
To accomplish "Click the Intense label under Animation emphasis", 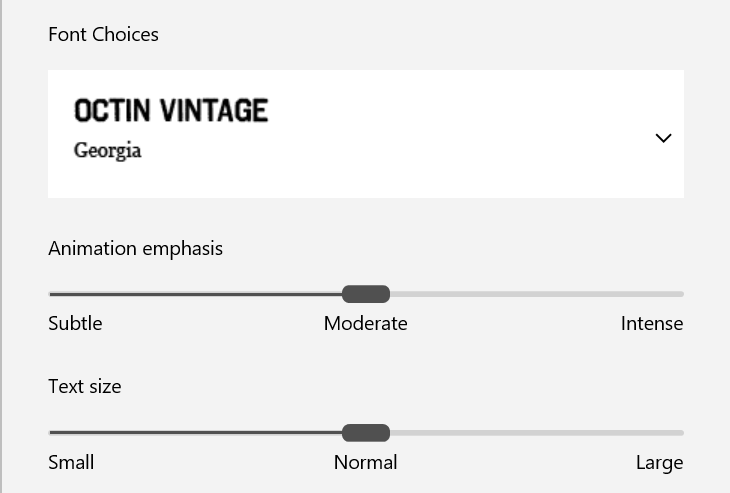I will [x=652, y=324].
